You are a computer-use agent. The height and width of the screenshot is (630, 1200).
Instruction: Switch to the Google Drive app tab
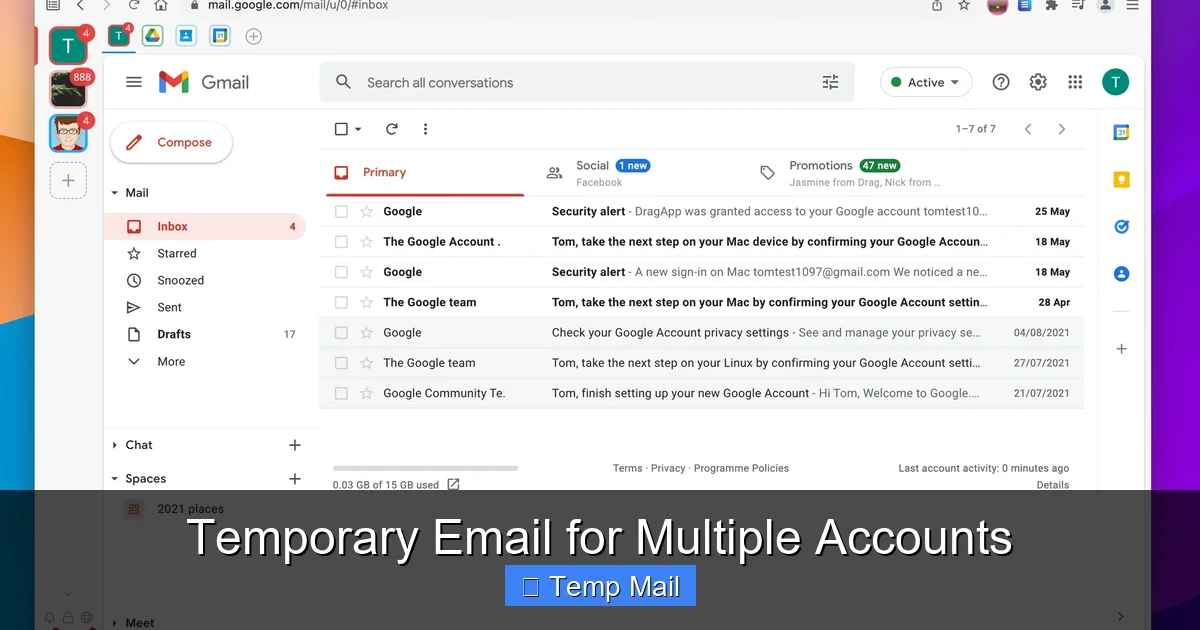coord(152,36)
